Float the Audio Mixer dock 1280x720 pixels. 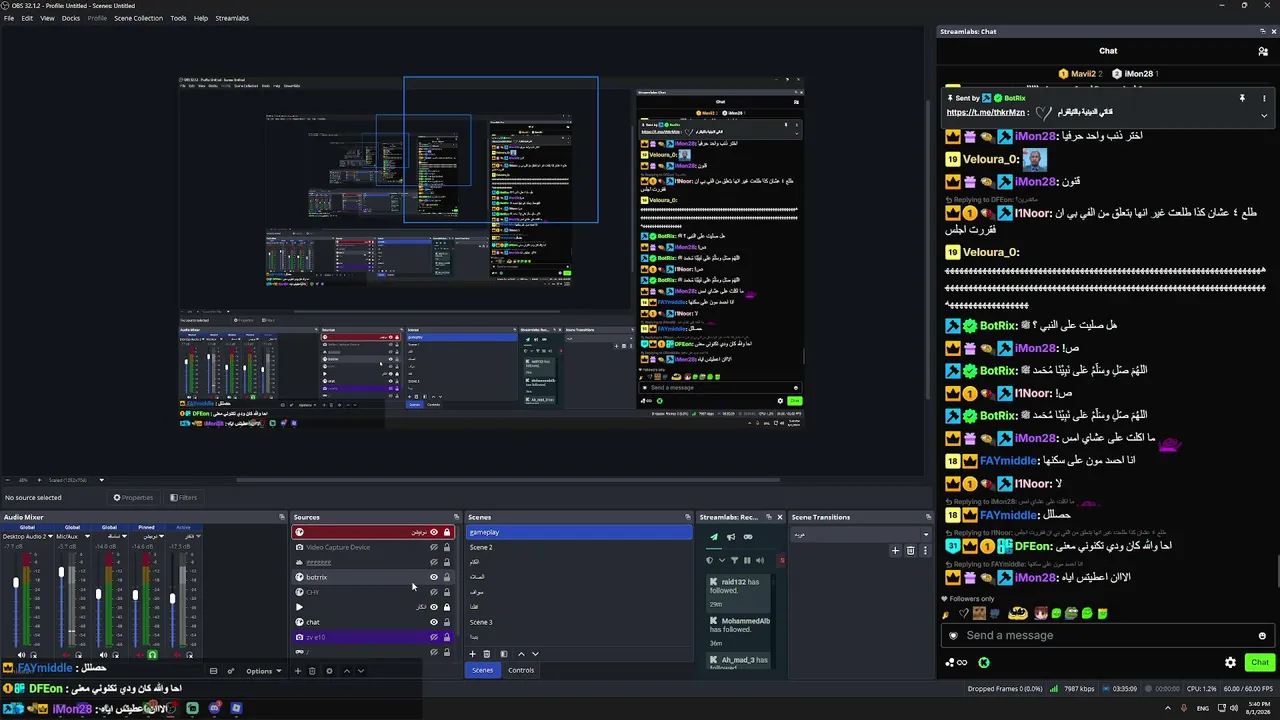point(282,517)
